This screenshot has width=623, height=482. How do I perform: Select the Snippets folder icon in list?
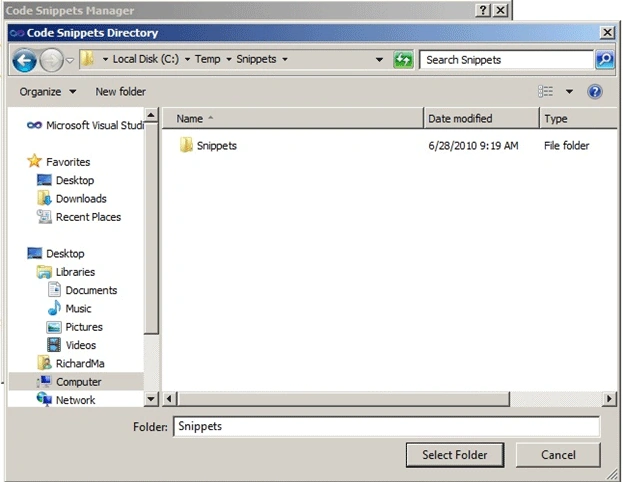pos(186,145)
